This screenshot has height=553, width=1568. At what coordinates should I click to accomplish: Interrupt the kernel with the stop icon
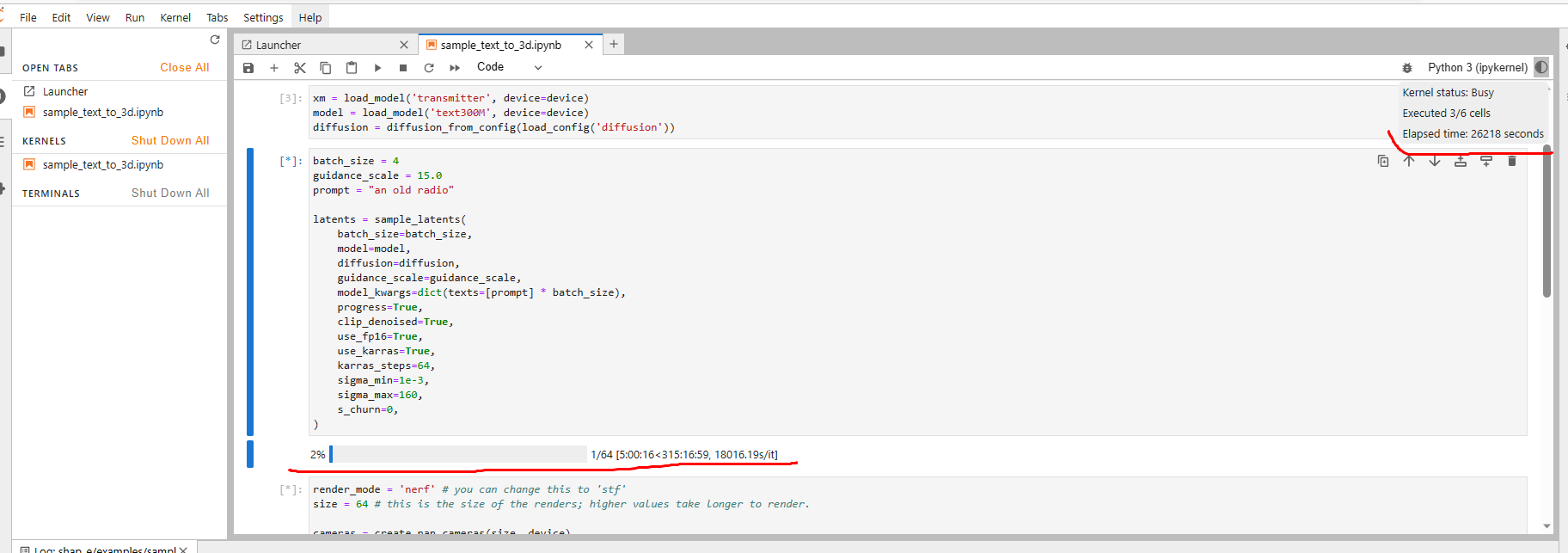tap(403, 68)
